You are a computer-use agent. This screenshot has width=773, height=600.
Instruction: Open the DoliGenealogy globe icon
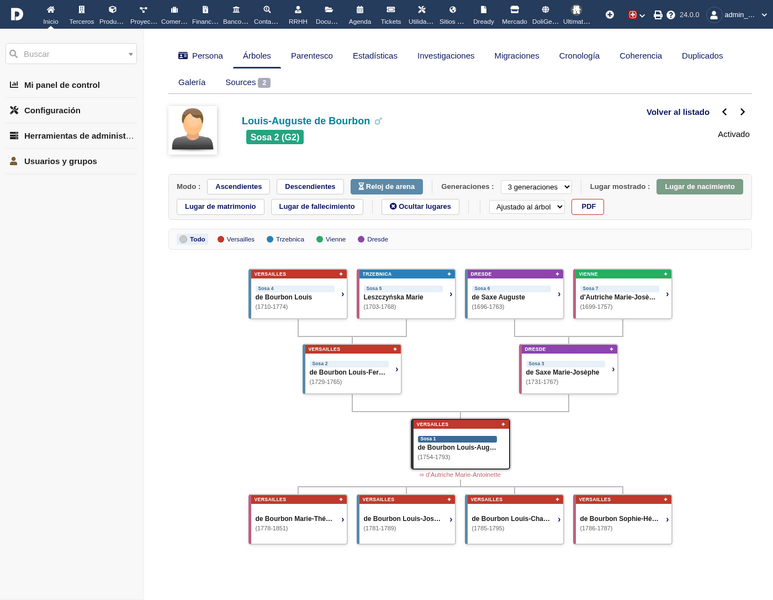pos(545,9)
